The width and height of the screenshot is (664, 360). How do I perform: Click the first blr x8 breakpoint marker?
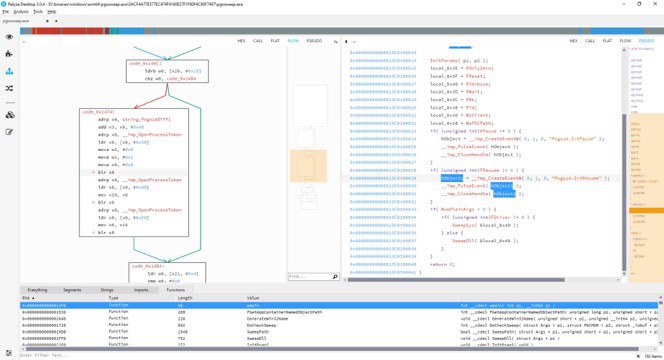(x=94, y=172)
